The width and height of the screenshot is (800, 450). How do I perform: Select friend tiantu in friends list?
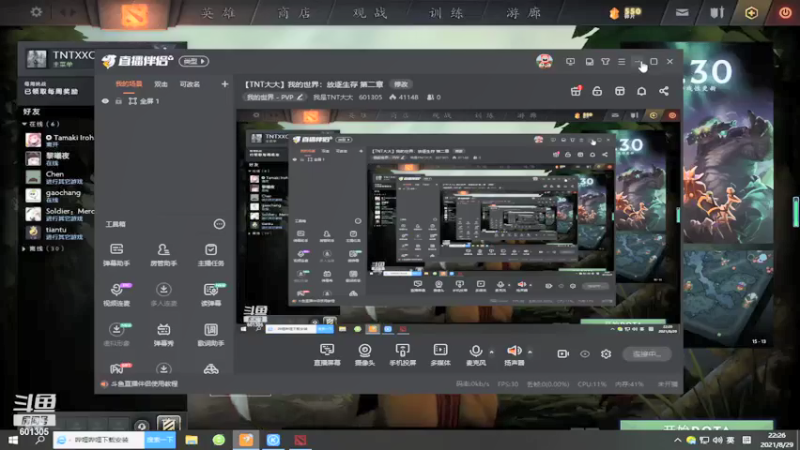[59, 232]
